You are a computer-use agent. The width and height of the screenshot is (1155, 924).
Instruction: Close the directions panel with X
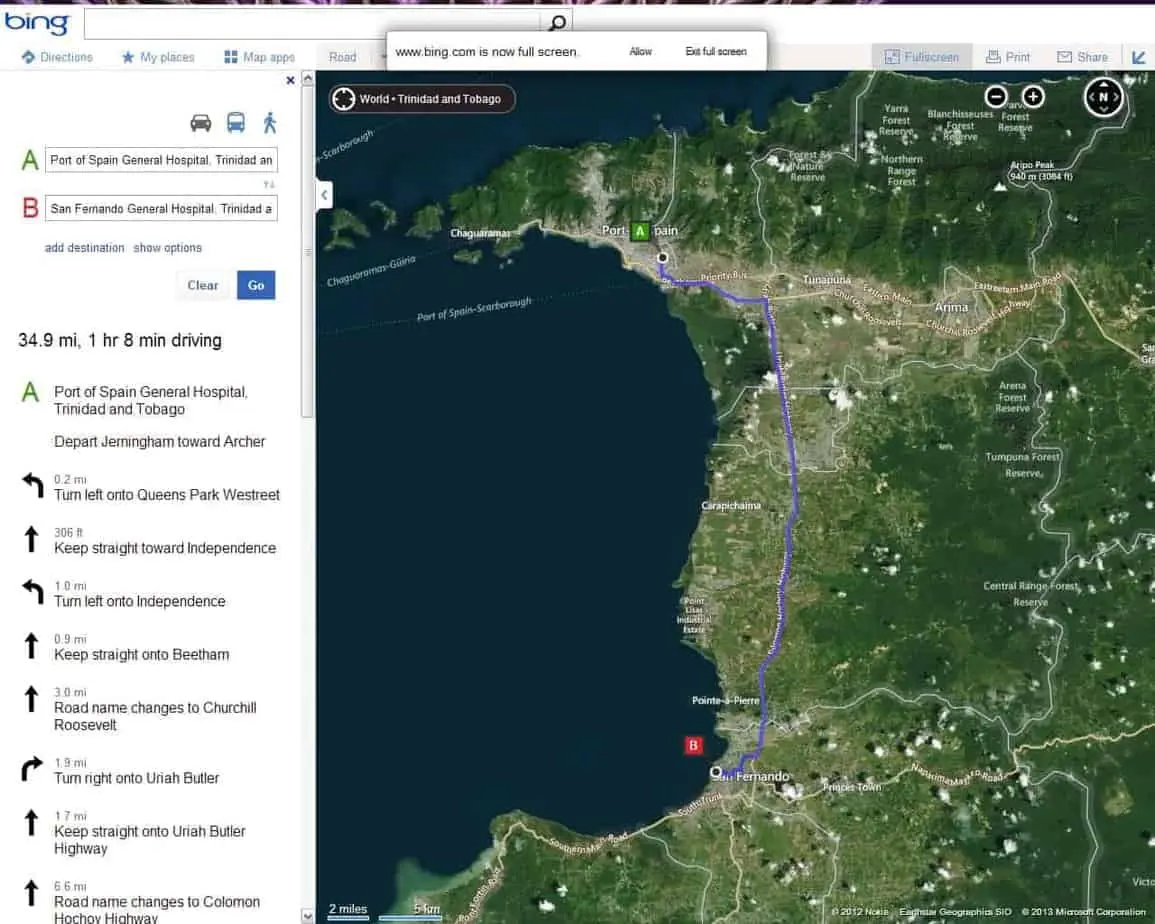point(290,80)
